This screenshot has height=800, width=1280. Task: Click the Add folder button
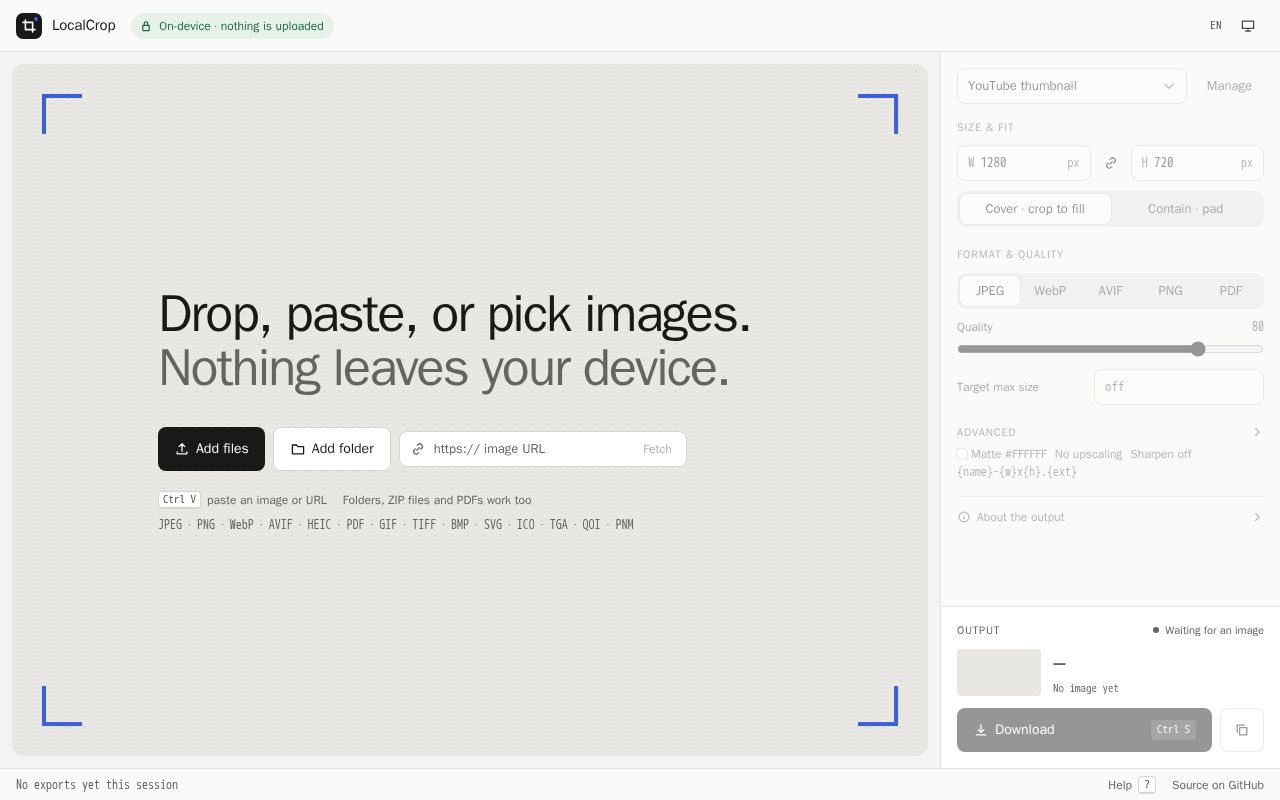[x=332, y=449]
